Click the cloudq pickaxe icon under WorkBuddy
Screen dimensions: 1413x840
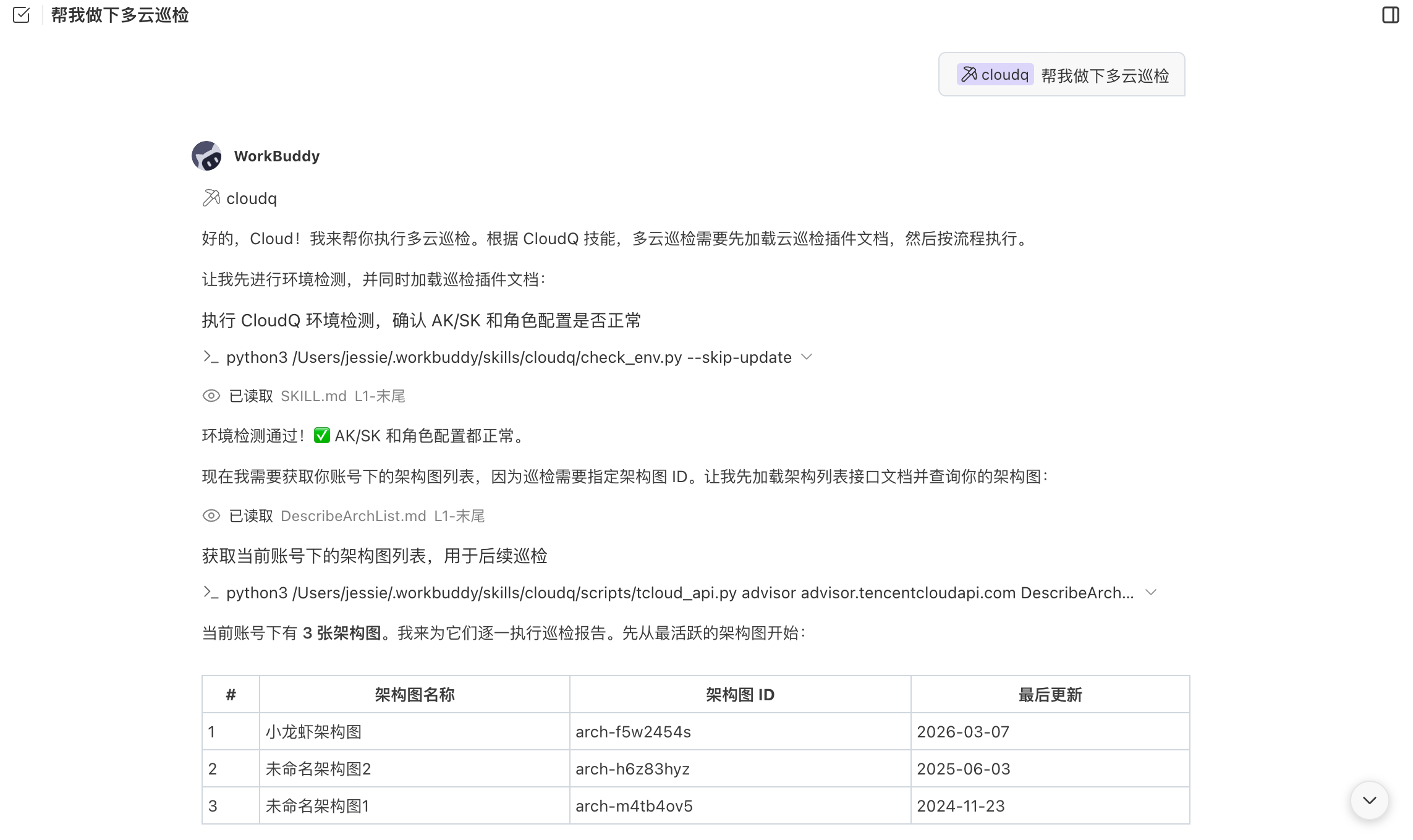click(211, 198)
